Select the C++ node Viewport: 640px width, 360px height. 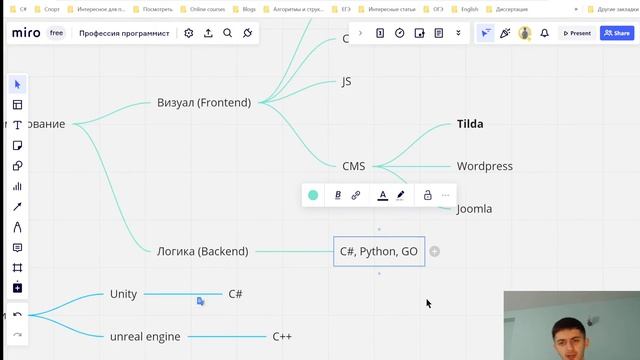click(x=282, y=336)
